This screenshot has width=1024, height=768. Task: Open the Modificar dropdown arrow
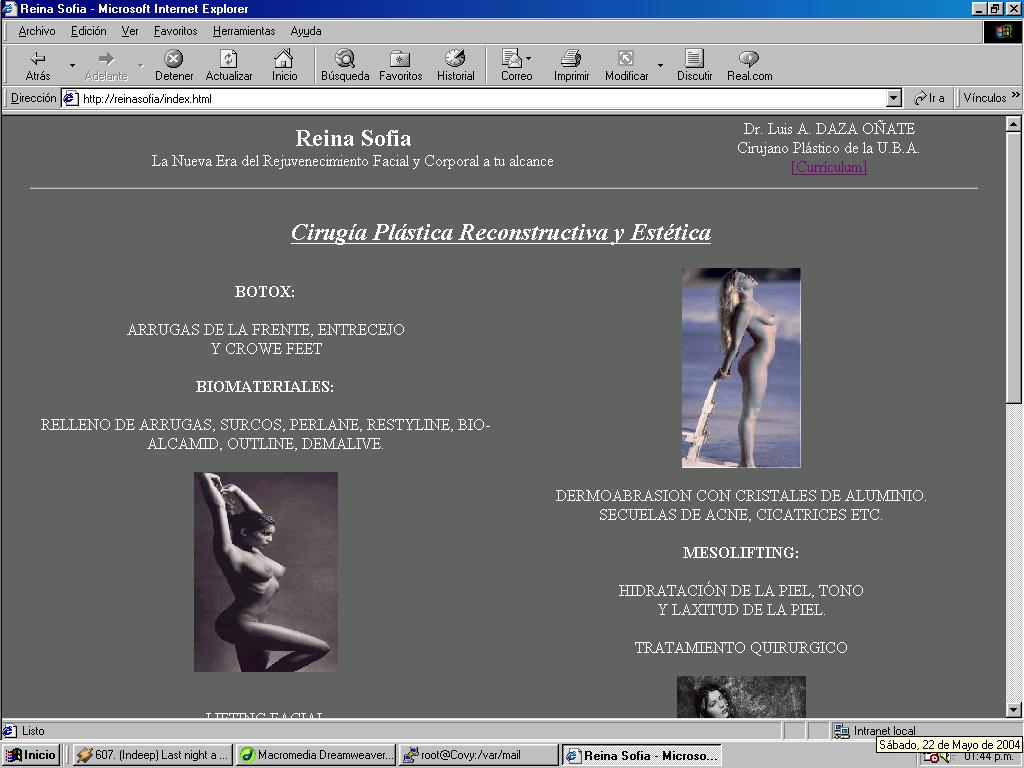[660, 66]
